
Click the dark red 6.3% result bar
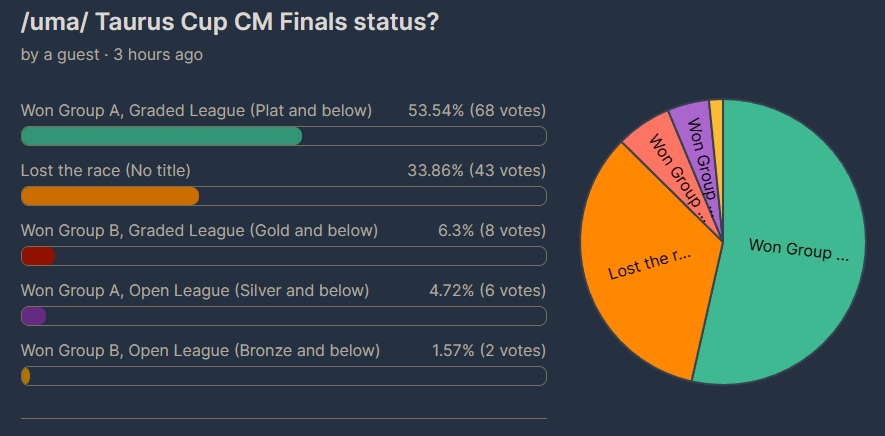point(38,256)
